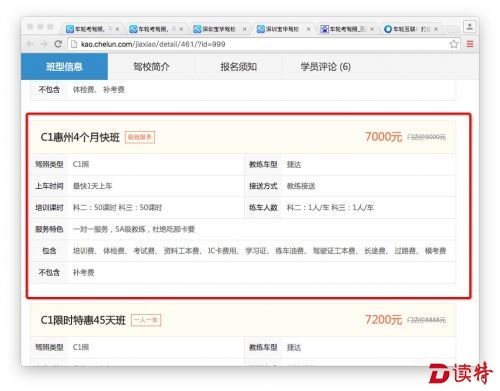500x391 pixels.
Task: Switch to the 报名须知 page tab
Action: (x=238, y=67)
